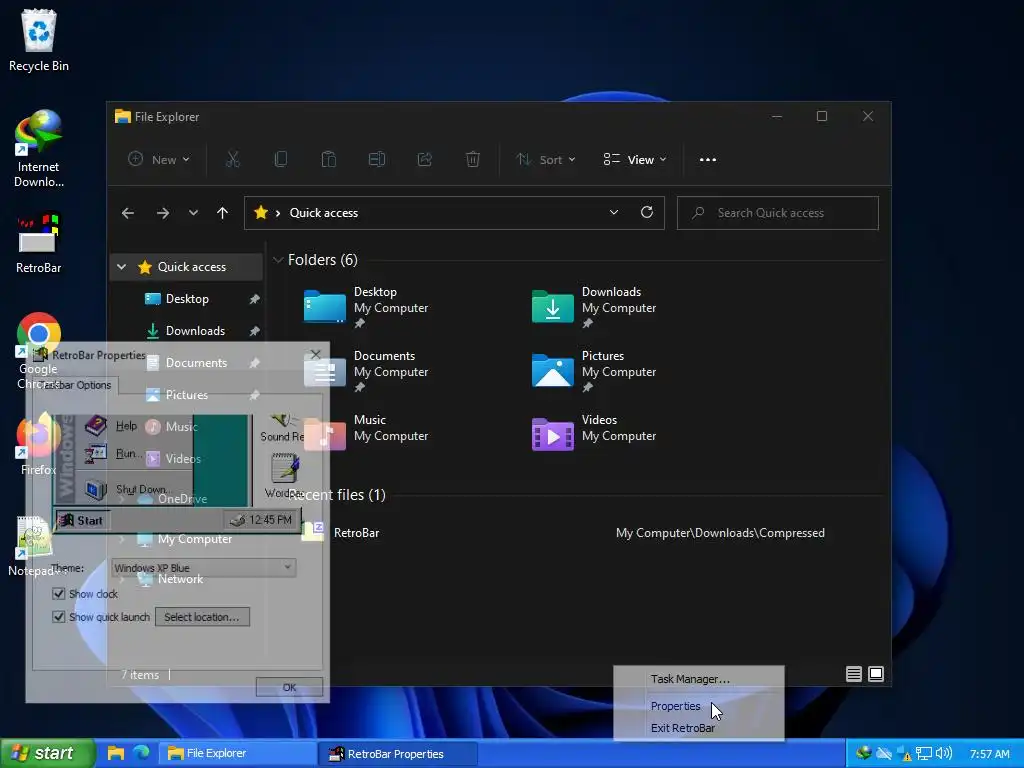
Task: Click the Search Quick access field
Action: pyautogui.click(x=777, y=213)
